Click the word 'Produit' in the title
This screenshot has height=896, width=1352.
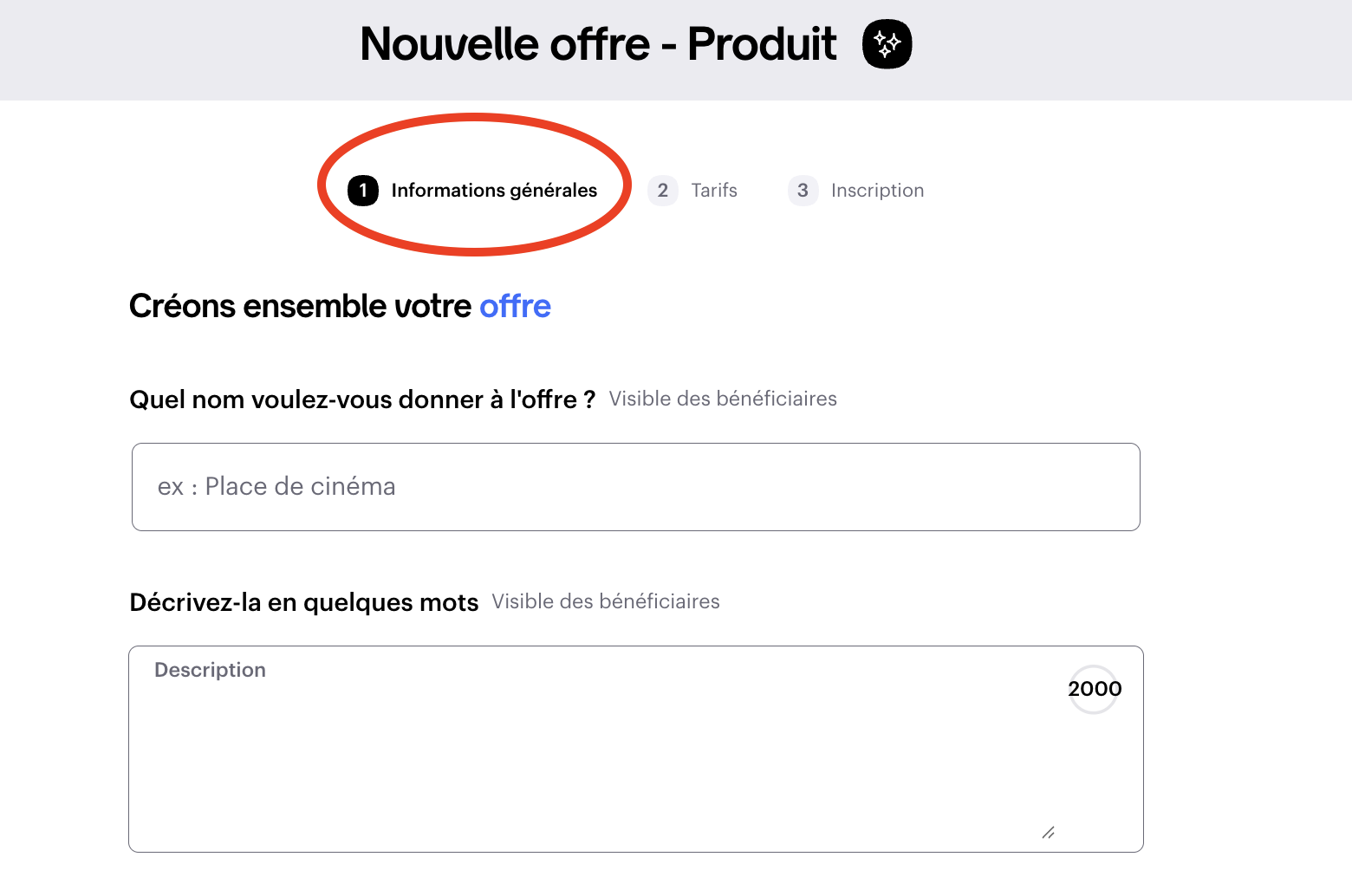[x=762, y=44]
